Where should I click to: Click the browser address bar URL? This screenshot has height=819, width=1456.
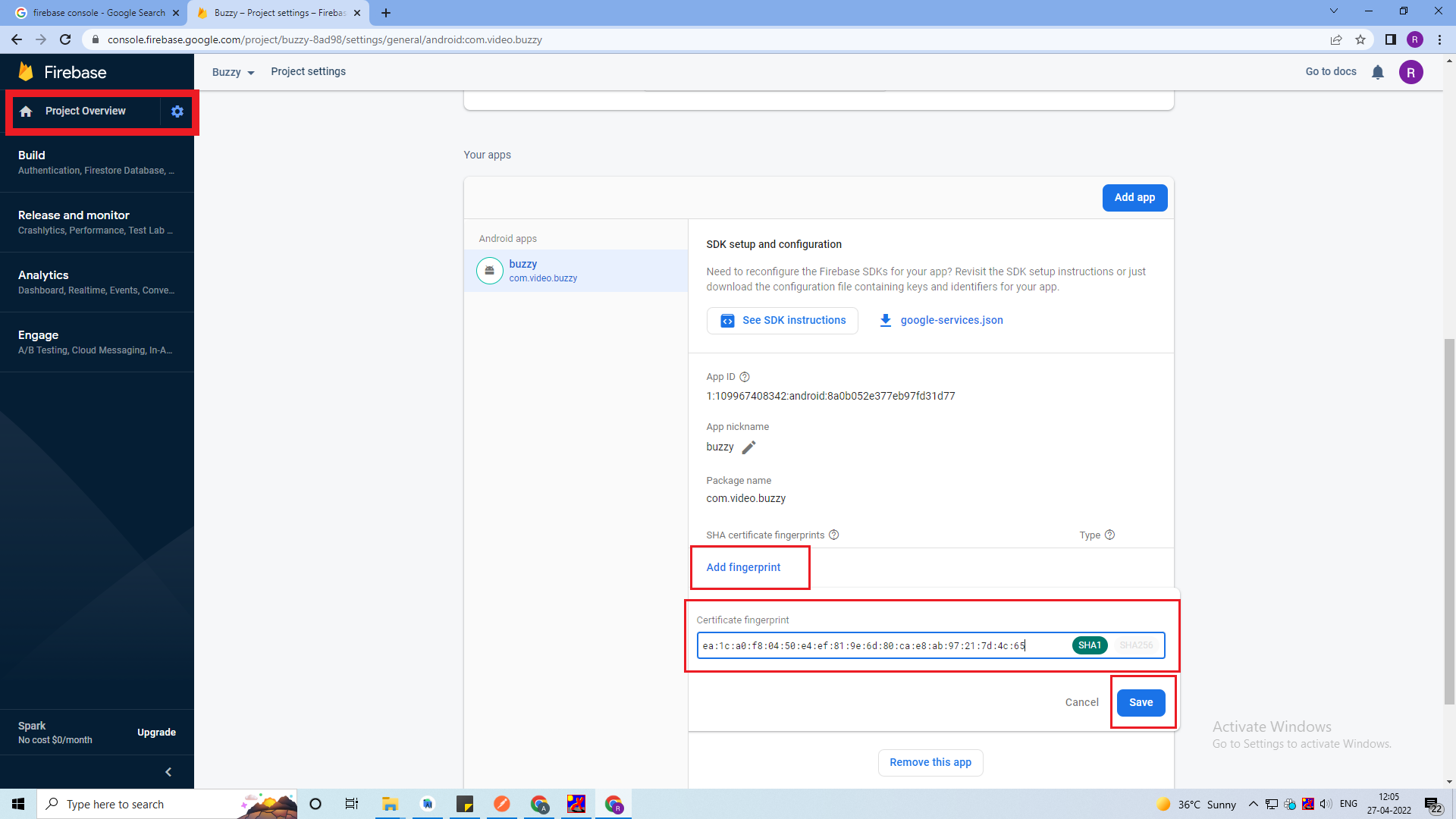pyautogui.click(x=325, y=39)
